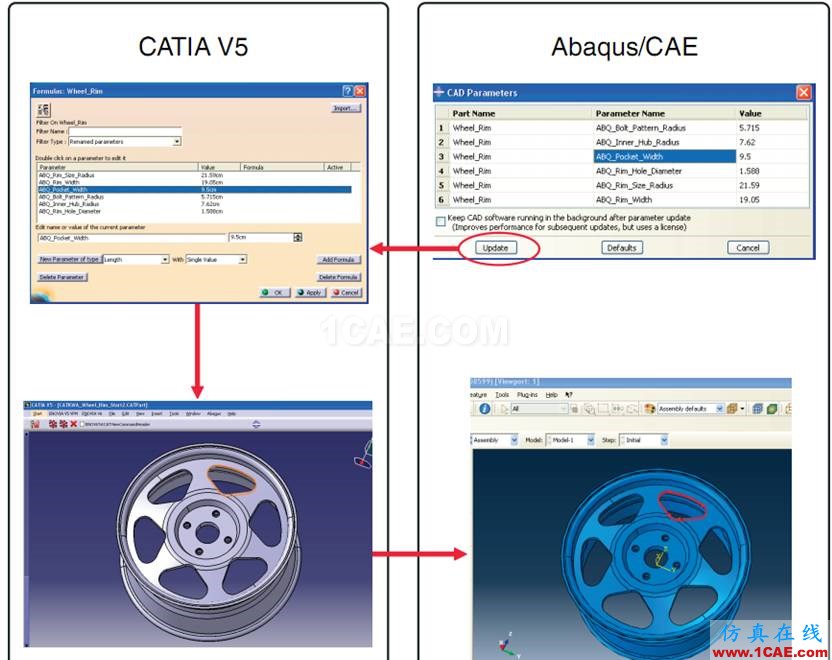832x660 pixels.
Task: Click the Abaqus color palette icon
Action: coord(650,409)
